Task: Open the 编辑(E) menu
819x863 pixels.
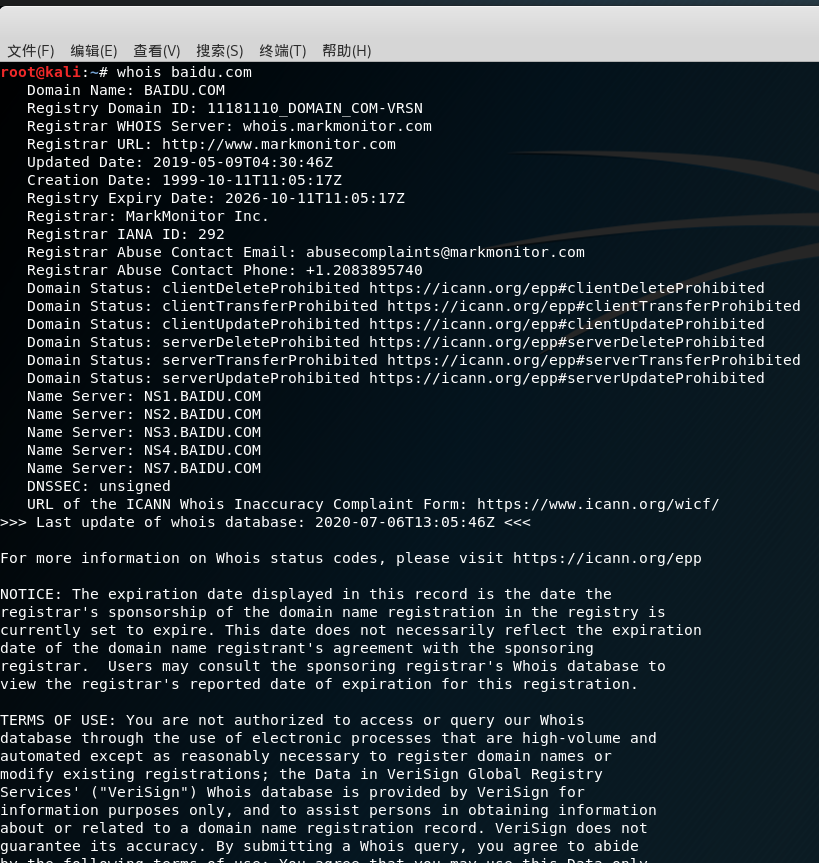Action: coord(94,51)
